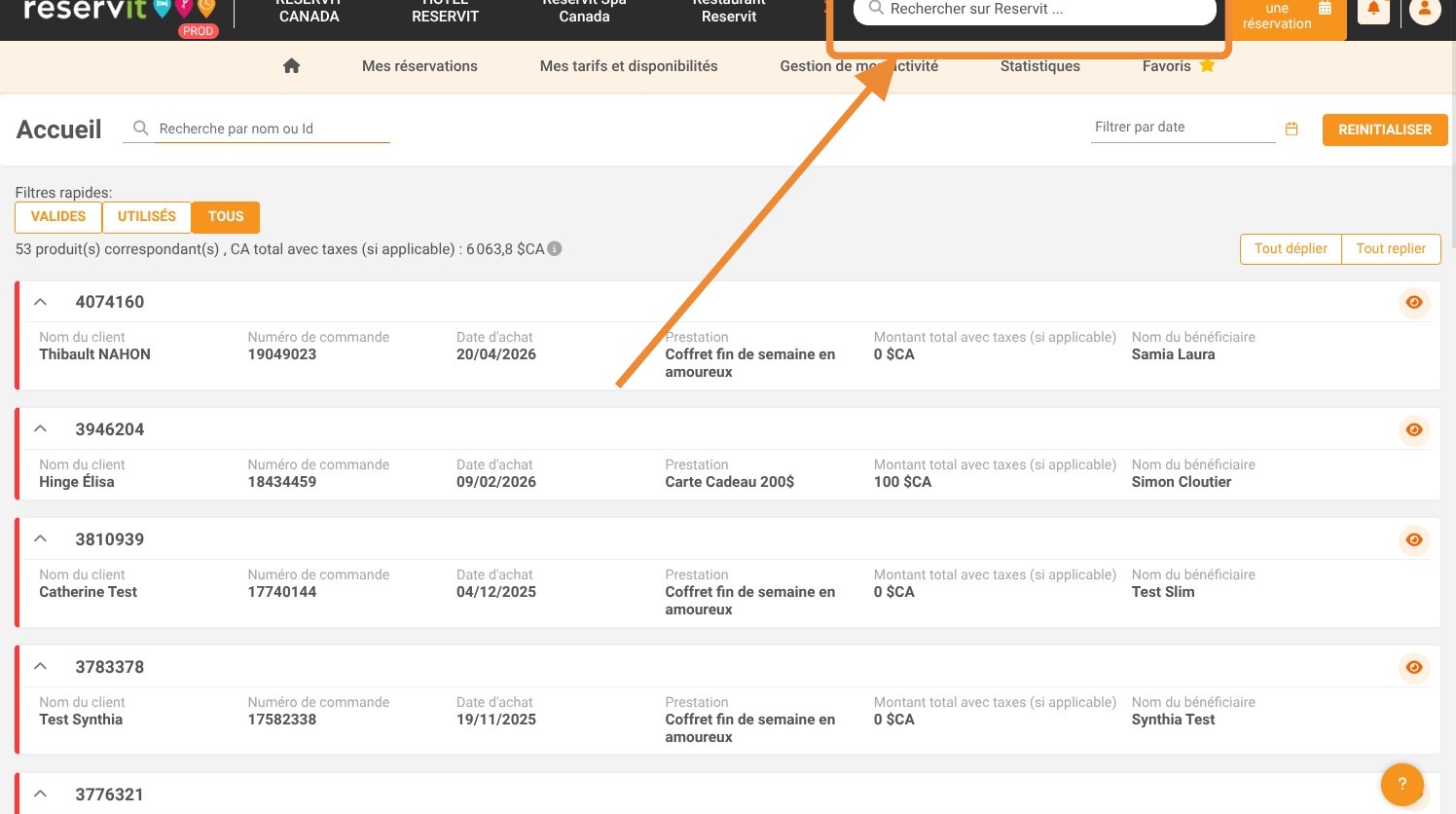Switch to Restaurant Reservit property
This screenshot has width=1456, height=814.
(729, 10)
